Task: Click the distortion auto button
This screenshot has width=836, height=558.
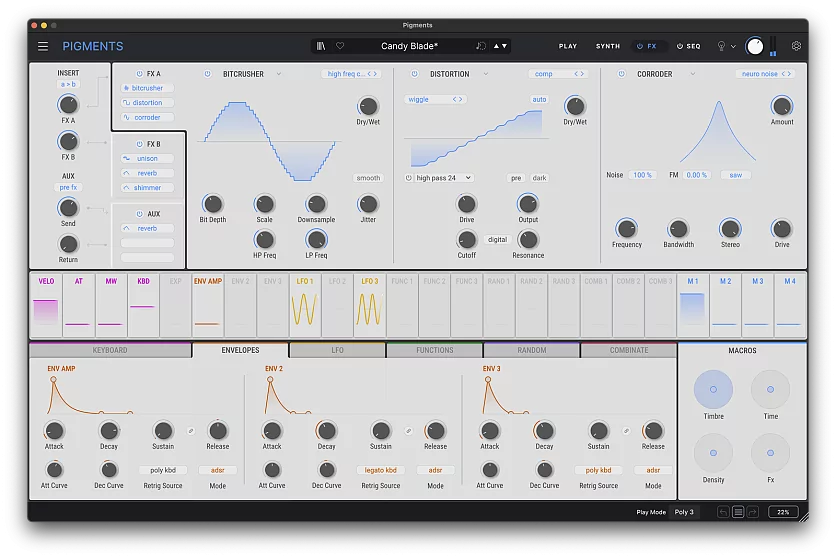Action: [539, 100]
